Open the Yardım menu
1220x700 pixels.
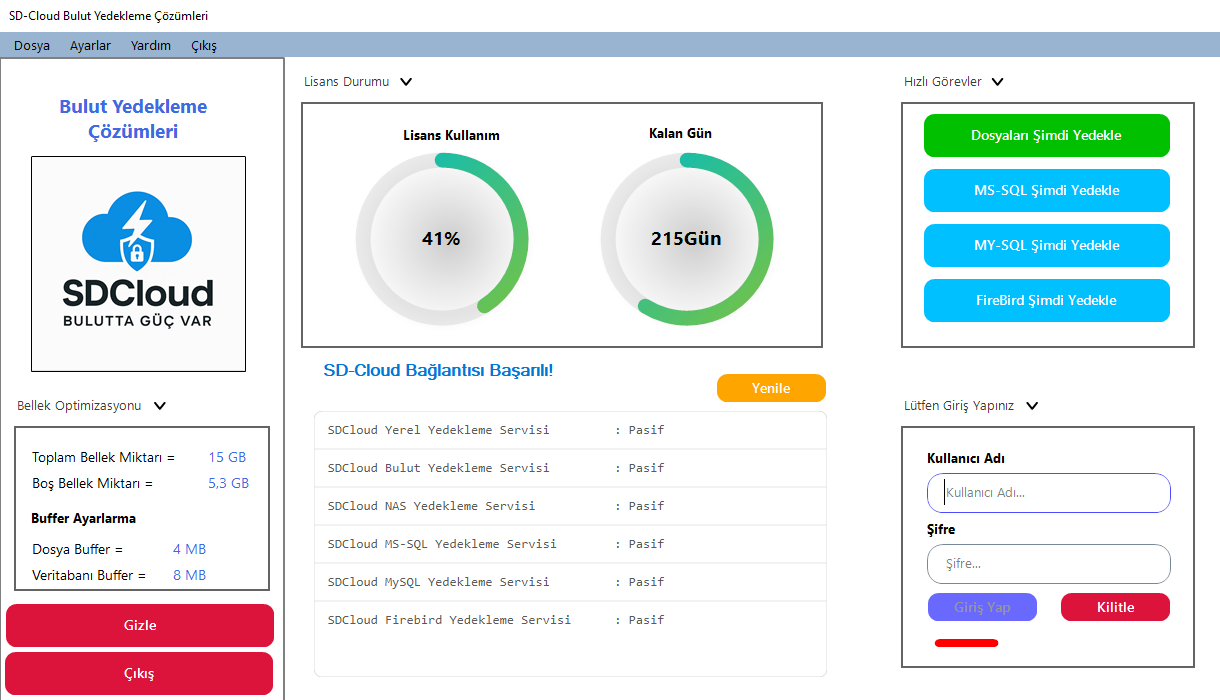[x=151, y=46]
